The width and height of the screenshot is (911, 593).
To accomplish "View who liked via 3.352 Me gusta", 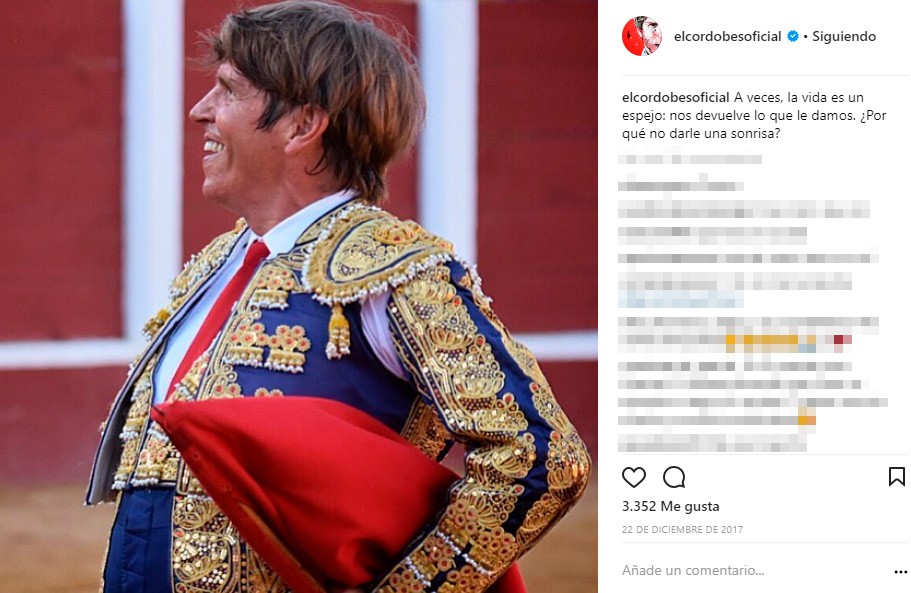I will [x=670, y=506].
